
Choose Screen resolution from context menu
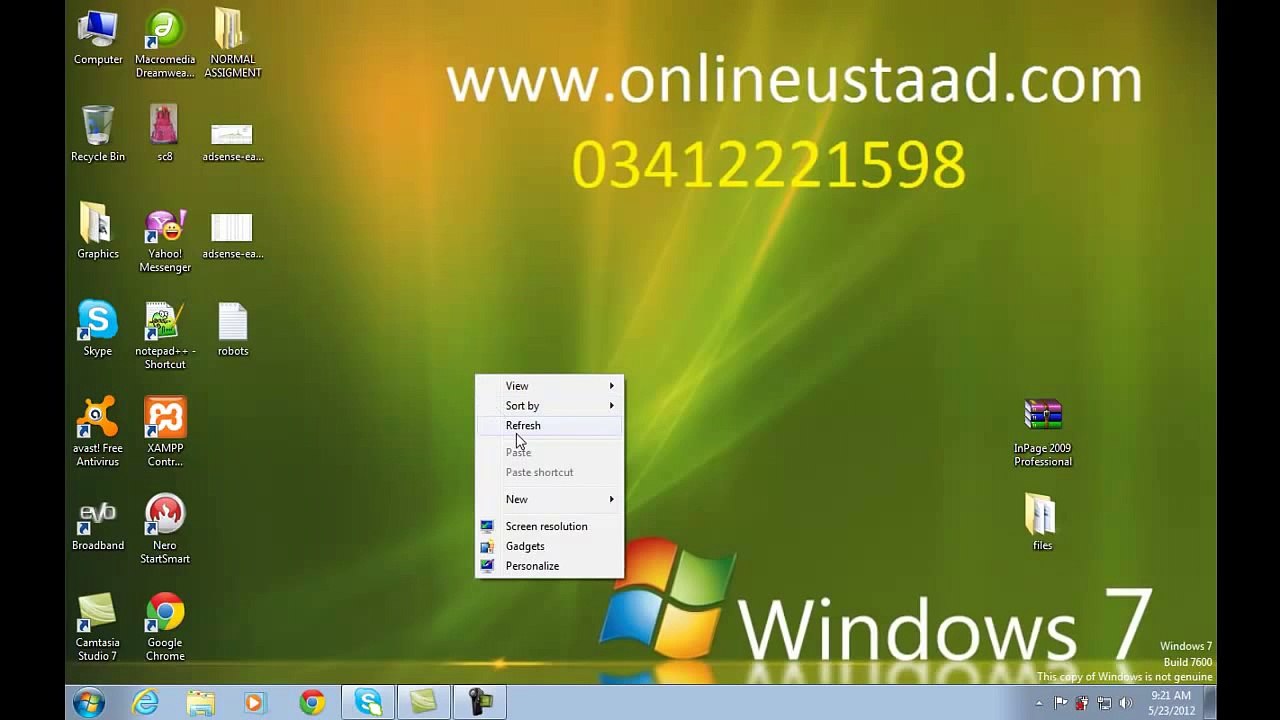(549, 526)
